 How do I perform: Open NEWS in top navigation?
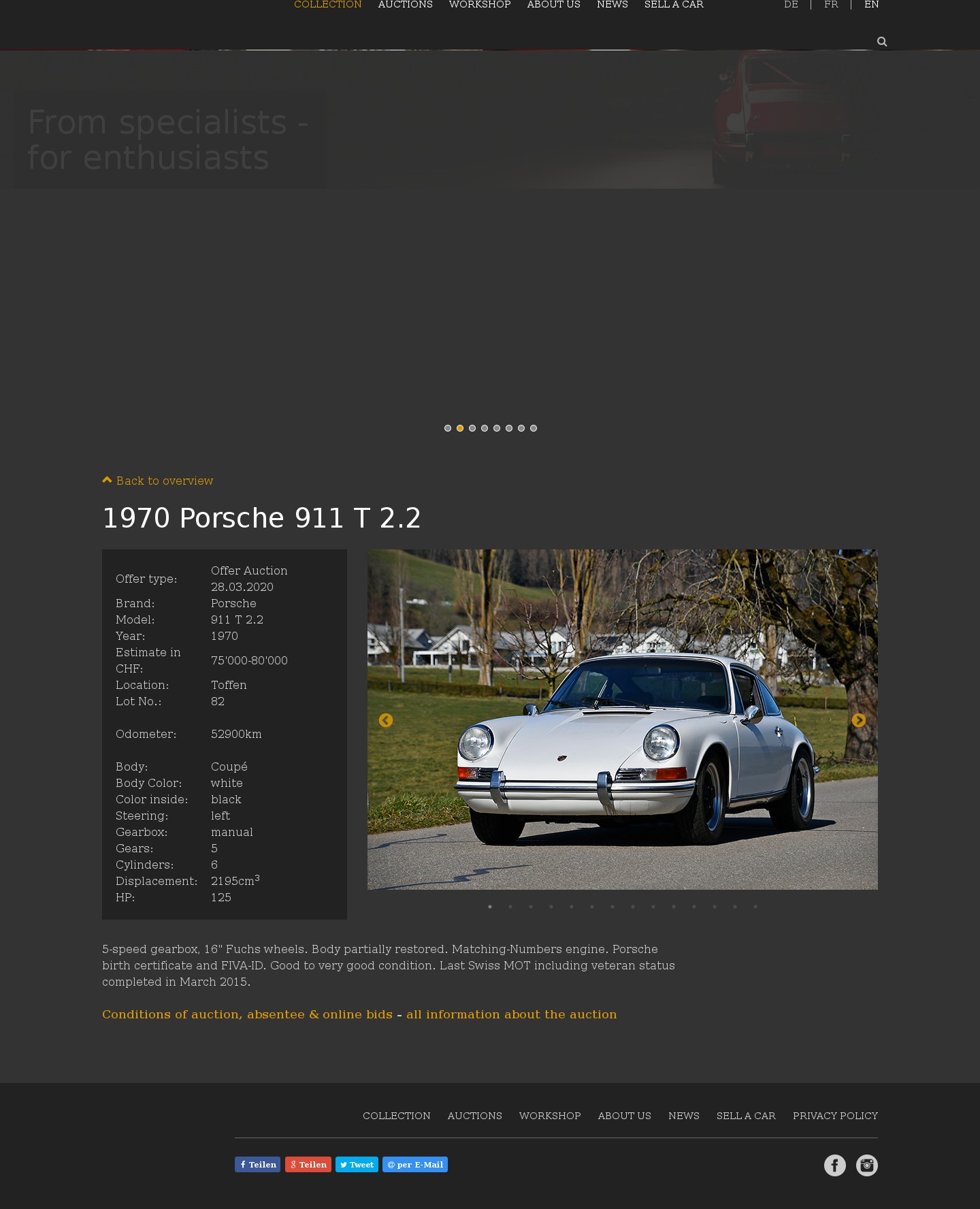pos(612,5)
